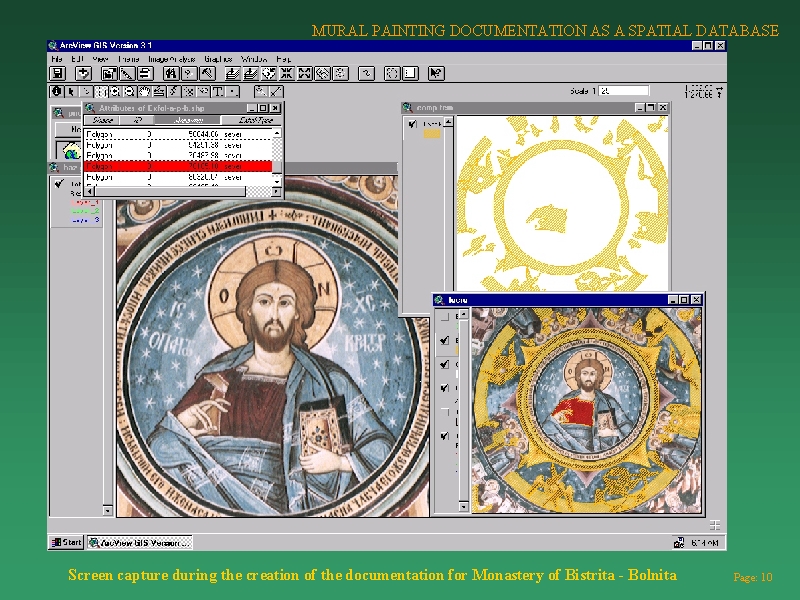The height and width of the screenshot is (600, 800).
Task: Open the Image Analysis menu
Action: click(172, 59)
